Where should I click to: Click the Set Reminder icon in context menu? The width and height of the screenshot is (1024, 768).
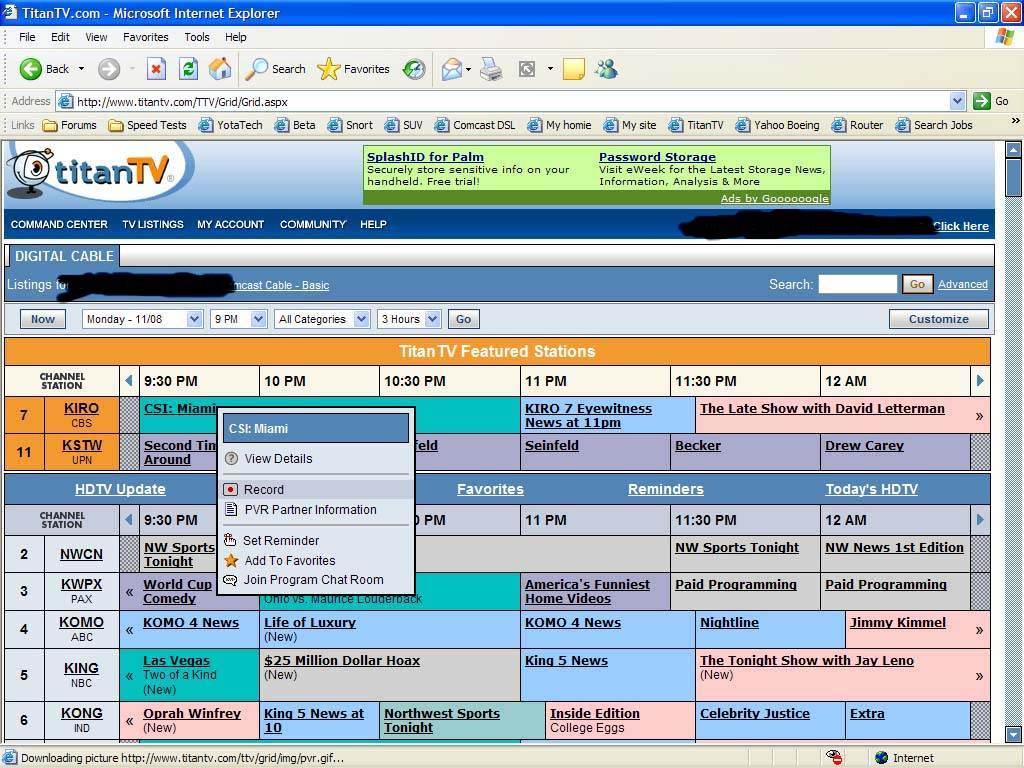230,540
